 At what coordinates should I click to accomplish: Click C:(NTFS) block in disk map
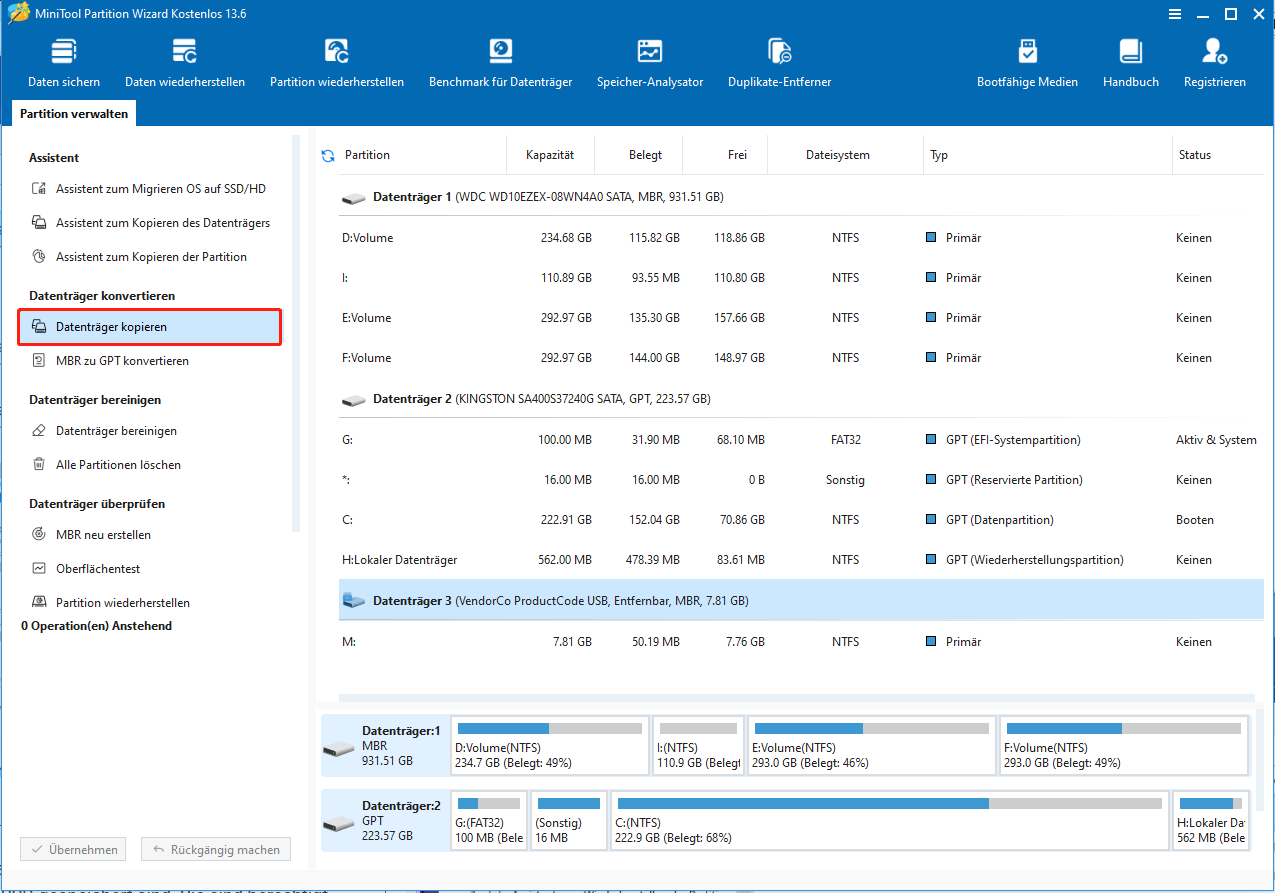[890, 821]
